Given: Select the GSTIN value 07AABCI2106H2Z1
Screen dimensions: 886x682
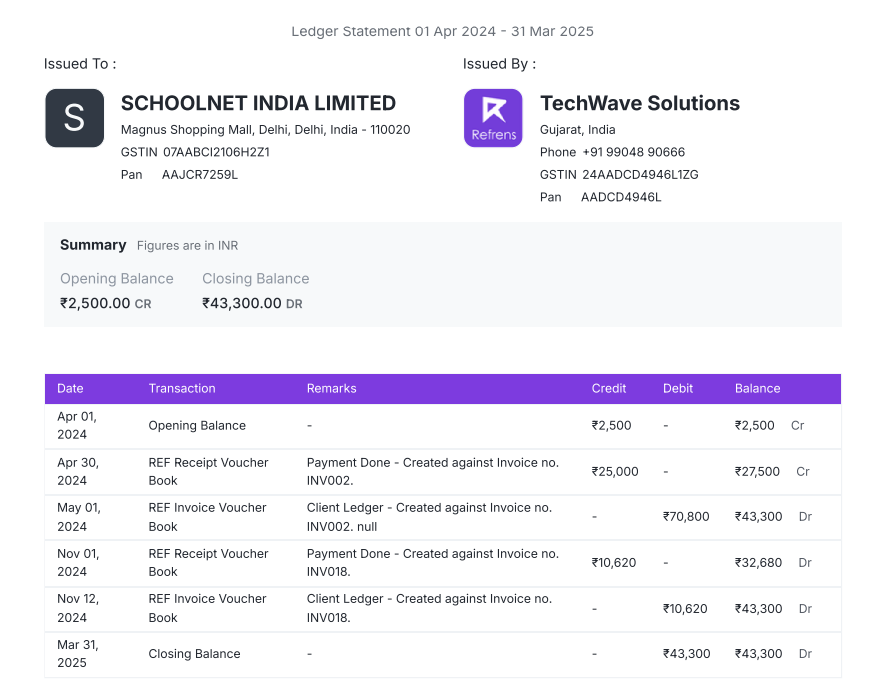Looking at the screenshot, I should (x=216, y=152).
